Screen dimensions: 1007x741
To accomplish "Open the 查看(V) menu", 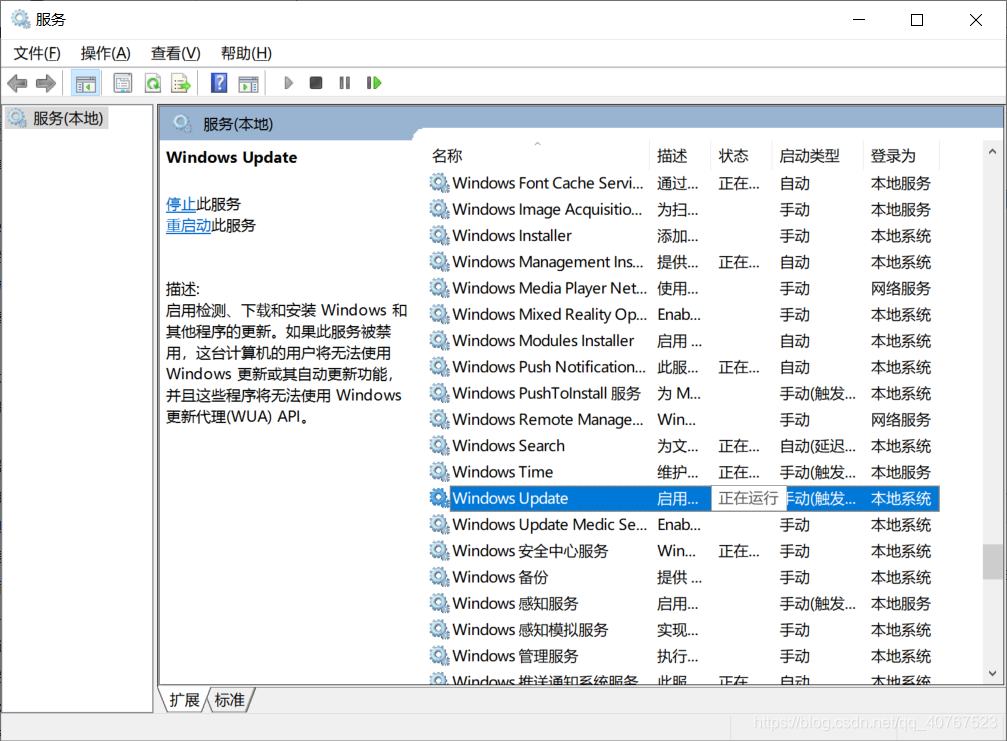I will pyautogui.click(x=176, y=53).
